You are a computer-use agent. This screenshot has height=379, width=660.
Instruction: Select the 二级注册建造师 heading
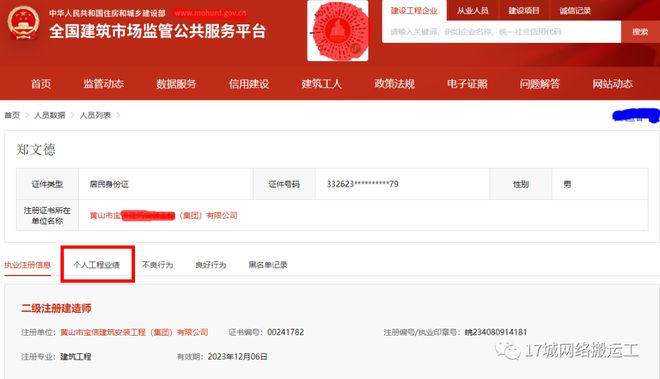[x=56, y=308]
